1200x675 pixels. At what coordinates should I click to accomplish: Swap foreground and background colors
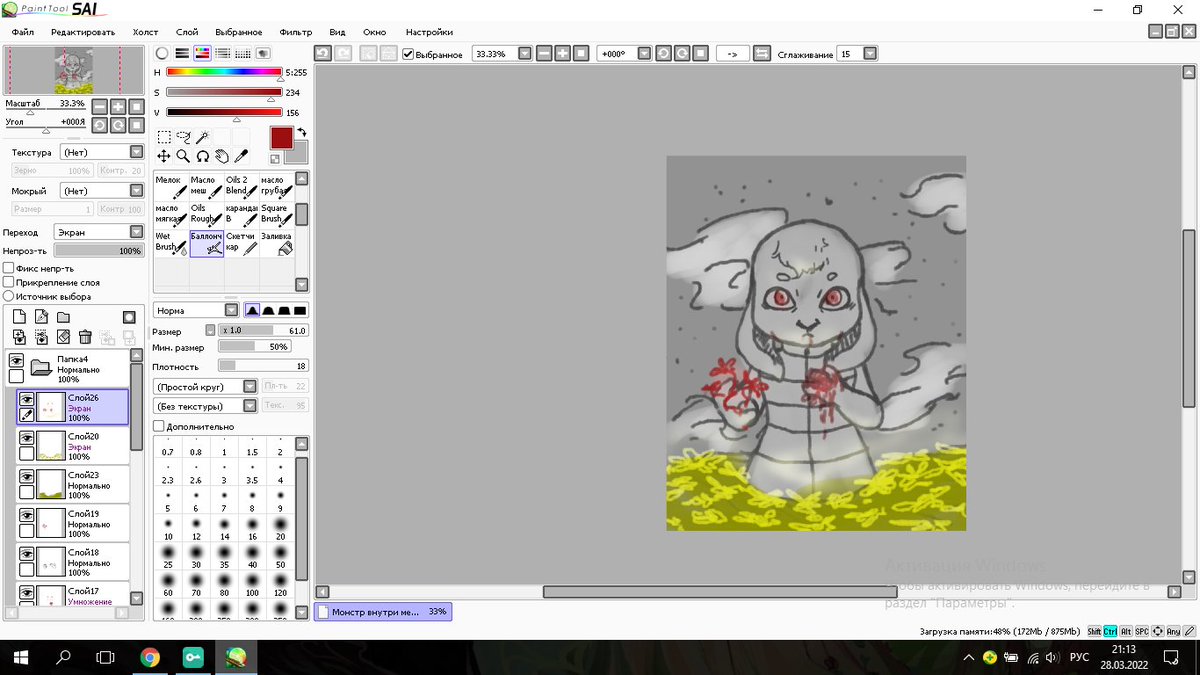(302, 132)
